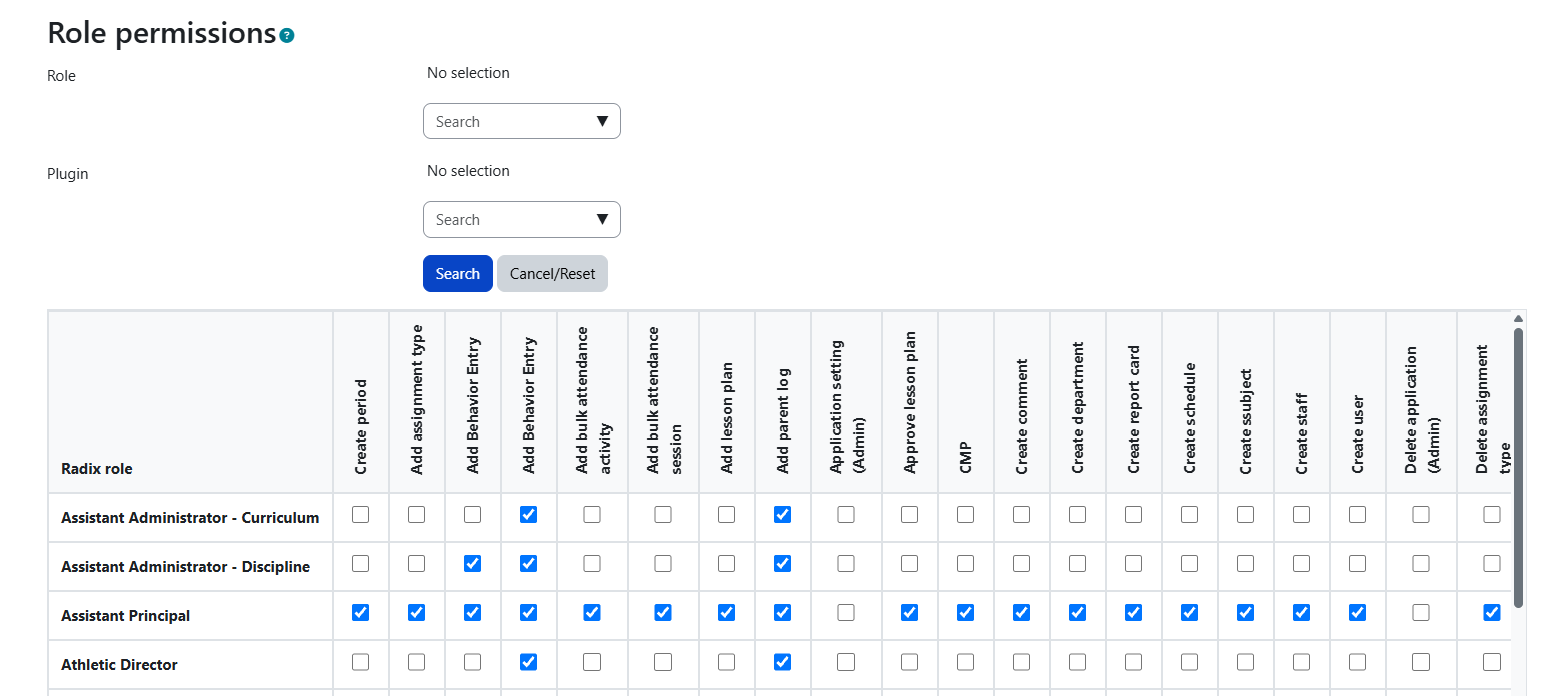Click the Assistant Principal row label

pyautogui.click(x=125, y=616)
